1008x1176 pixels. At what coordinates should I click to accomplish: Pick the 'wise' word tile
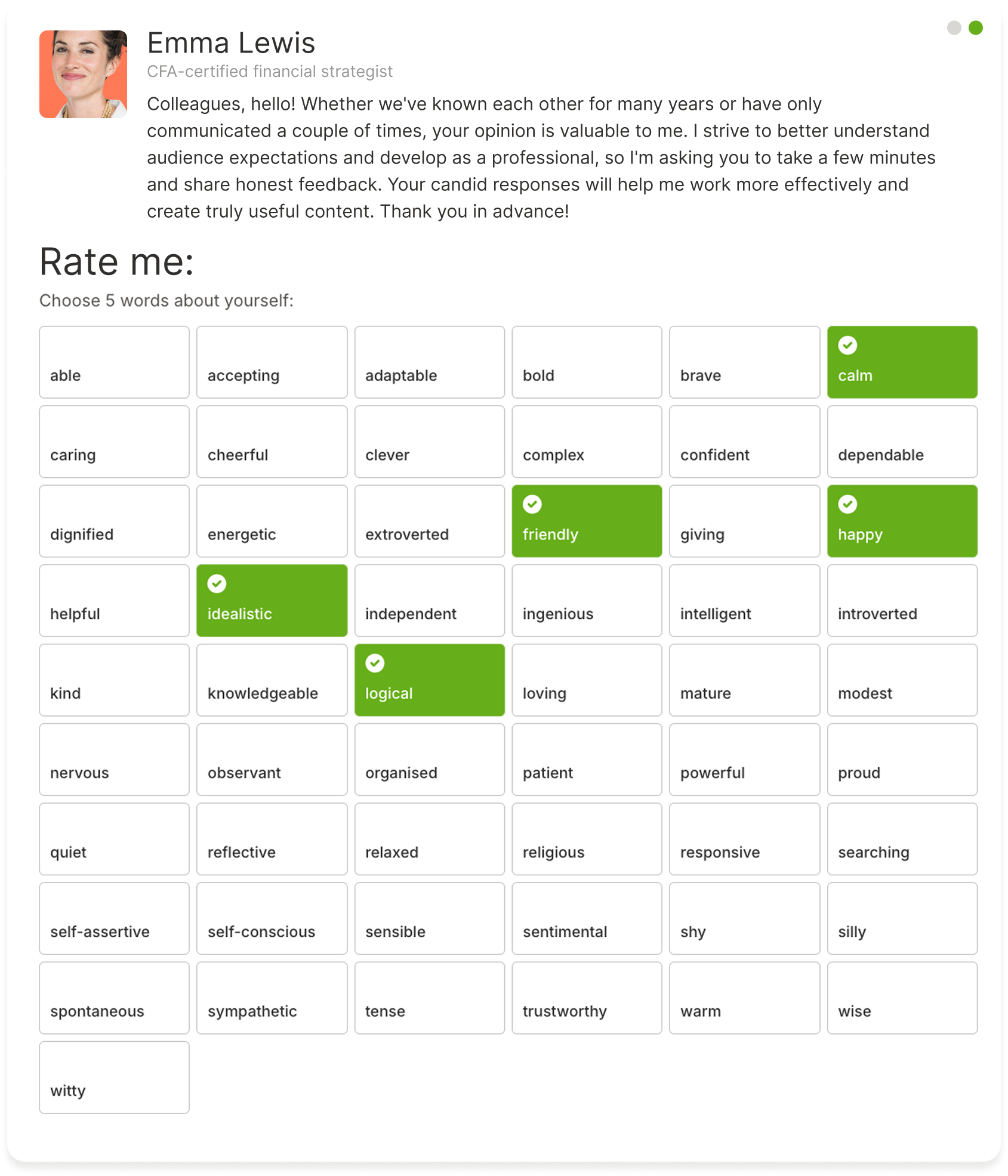902,998
